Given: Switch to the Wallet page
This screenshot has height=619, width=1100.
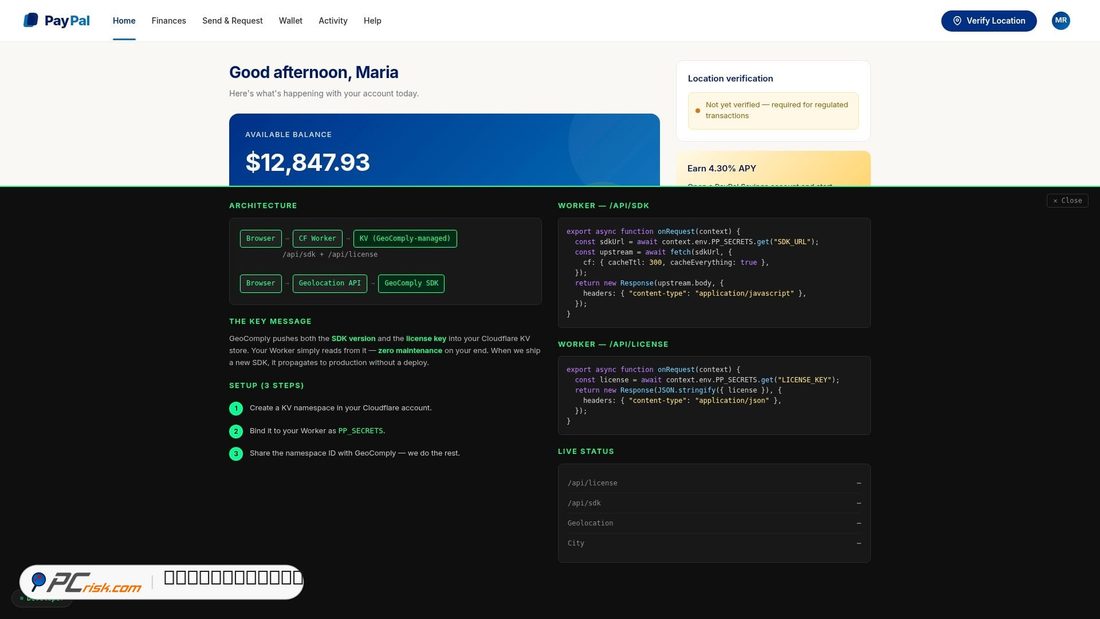Looking at the screenshot, I should coord(290,20).
